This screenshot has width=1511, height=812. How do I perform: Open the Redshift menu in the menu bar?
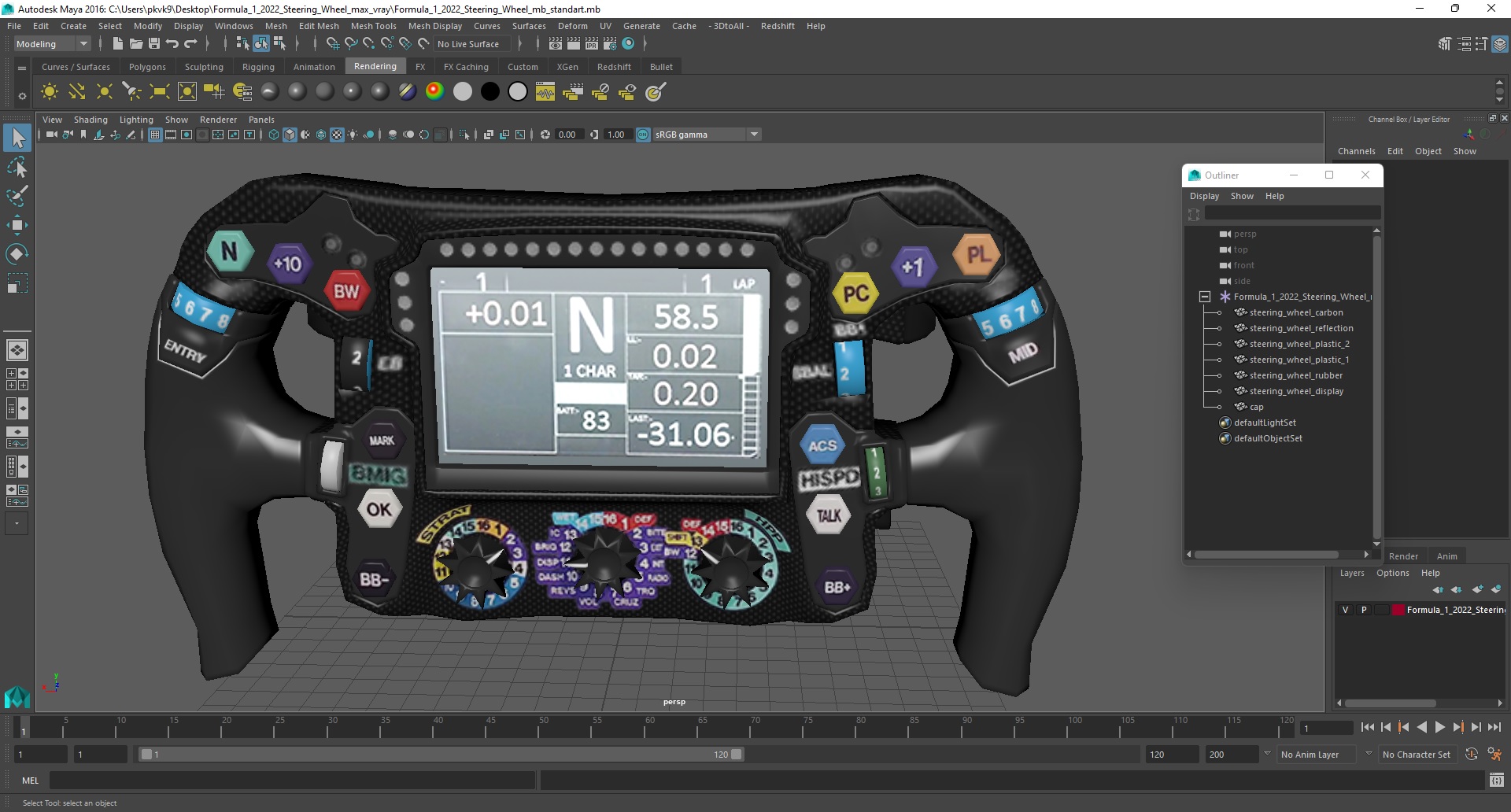778,26
